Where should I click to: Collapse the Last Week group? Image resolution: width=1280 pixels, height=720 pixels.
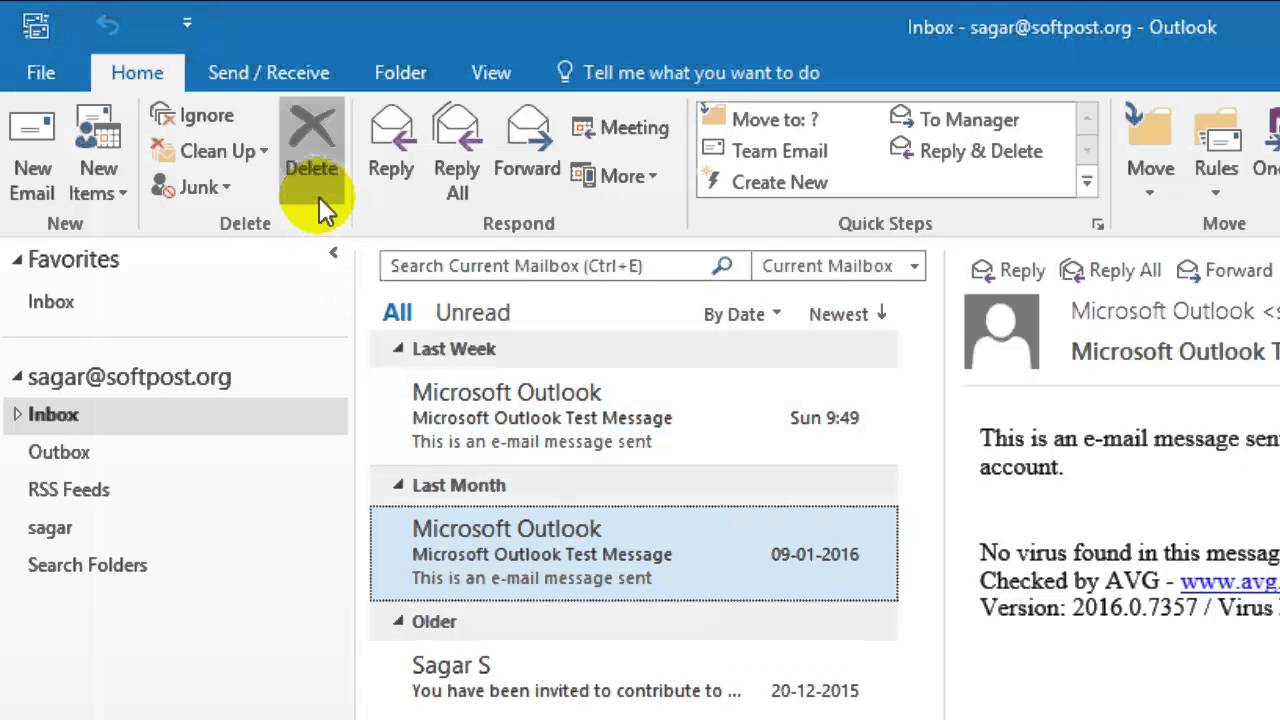click(x=398, y=349)
